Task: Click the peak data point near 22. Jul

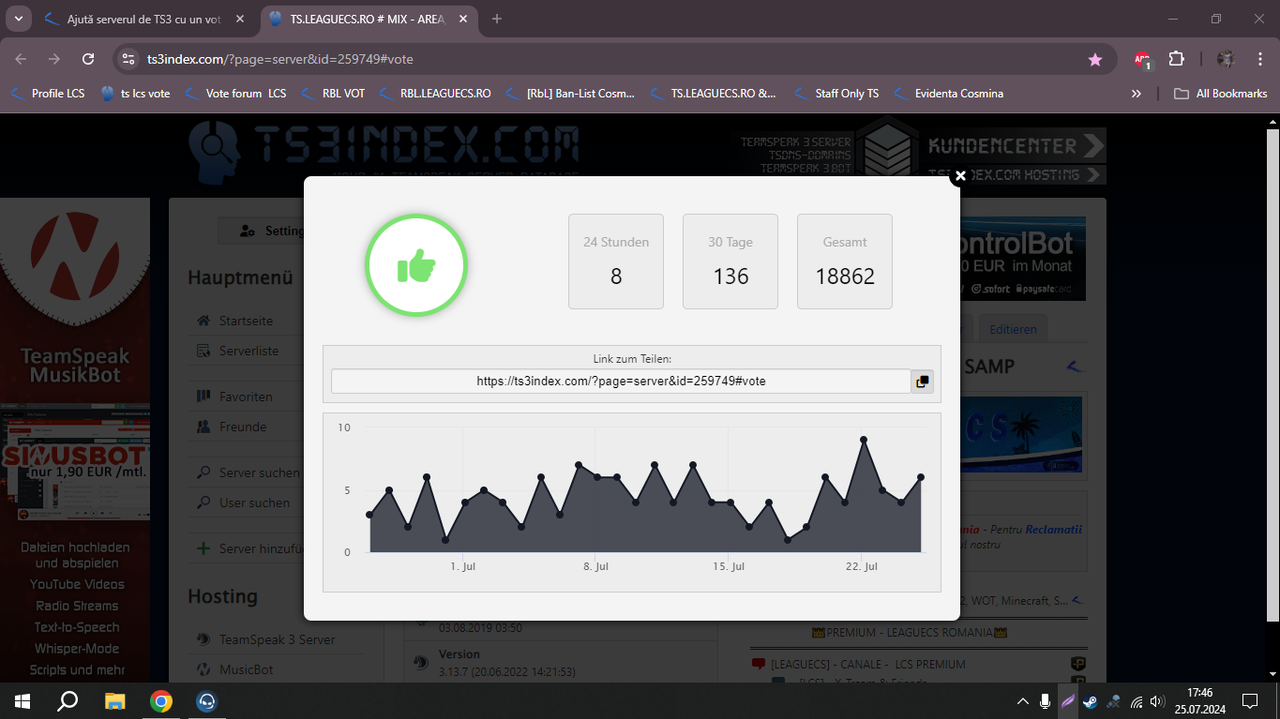Action: coord(864,440)
